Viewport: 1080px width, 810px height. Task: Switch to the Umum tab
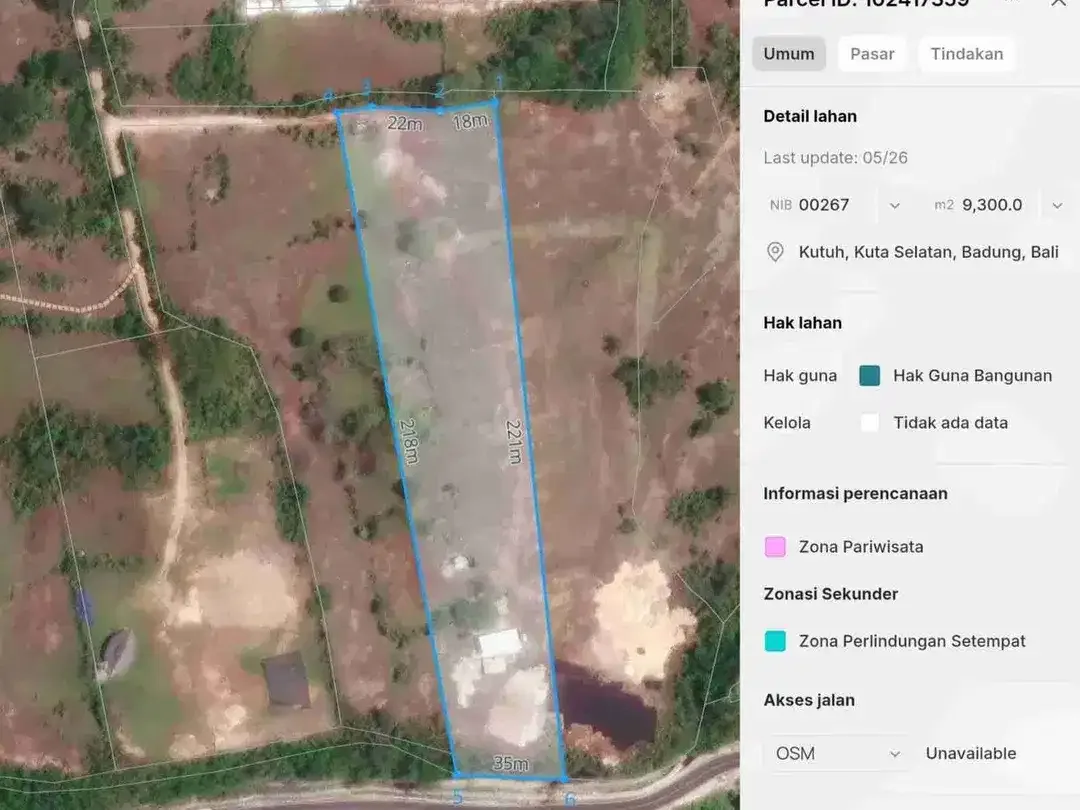[789, 54]
